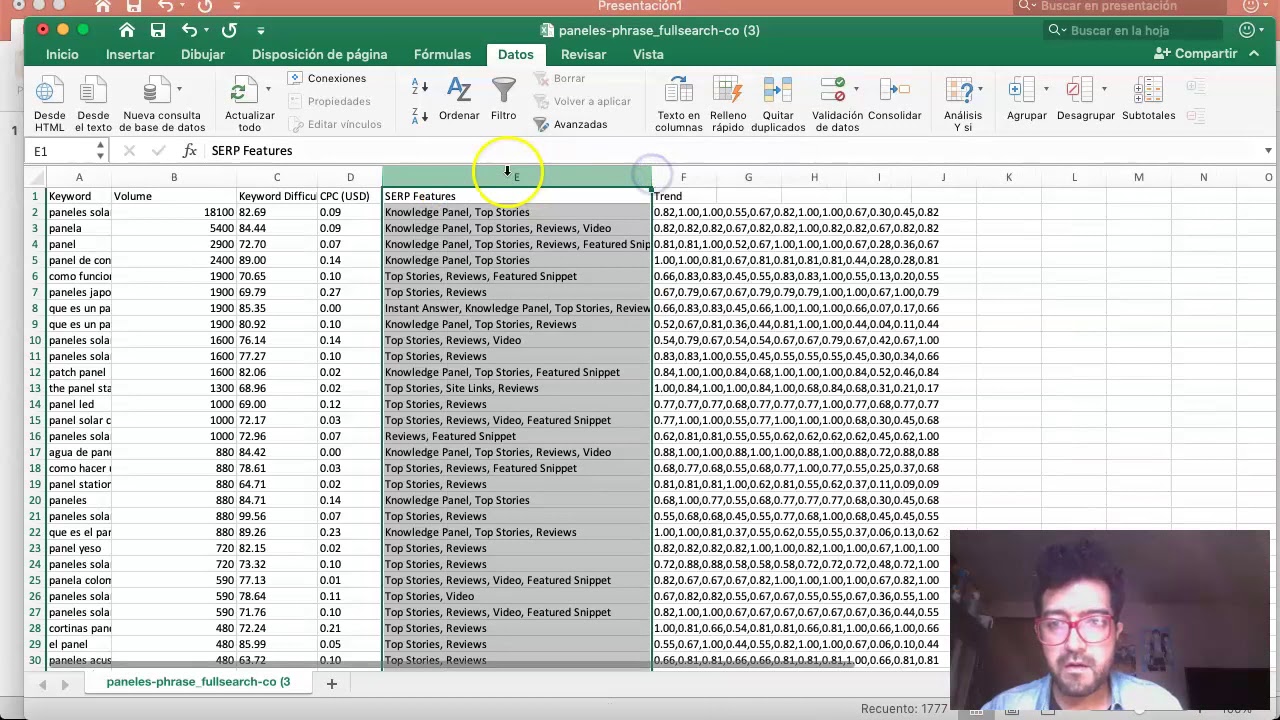Click previous sheet navigation arrow
The height and width of the screenshot is (720, 1280).
point(42,683)
